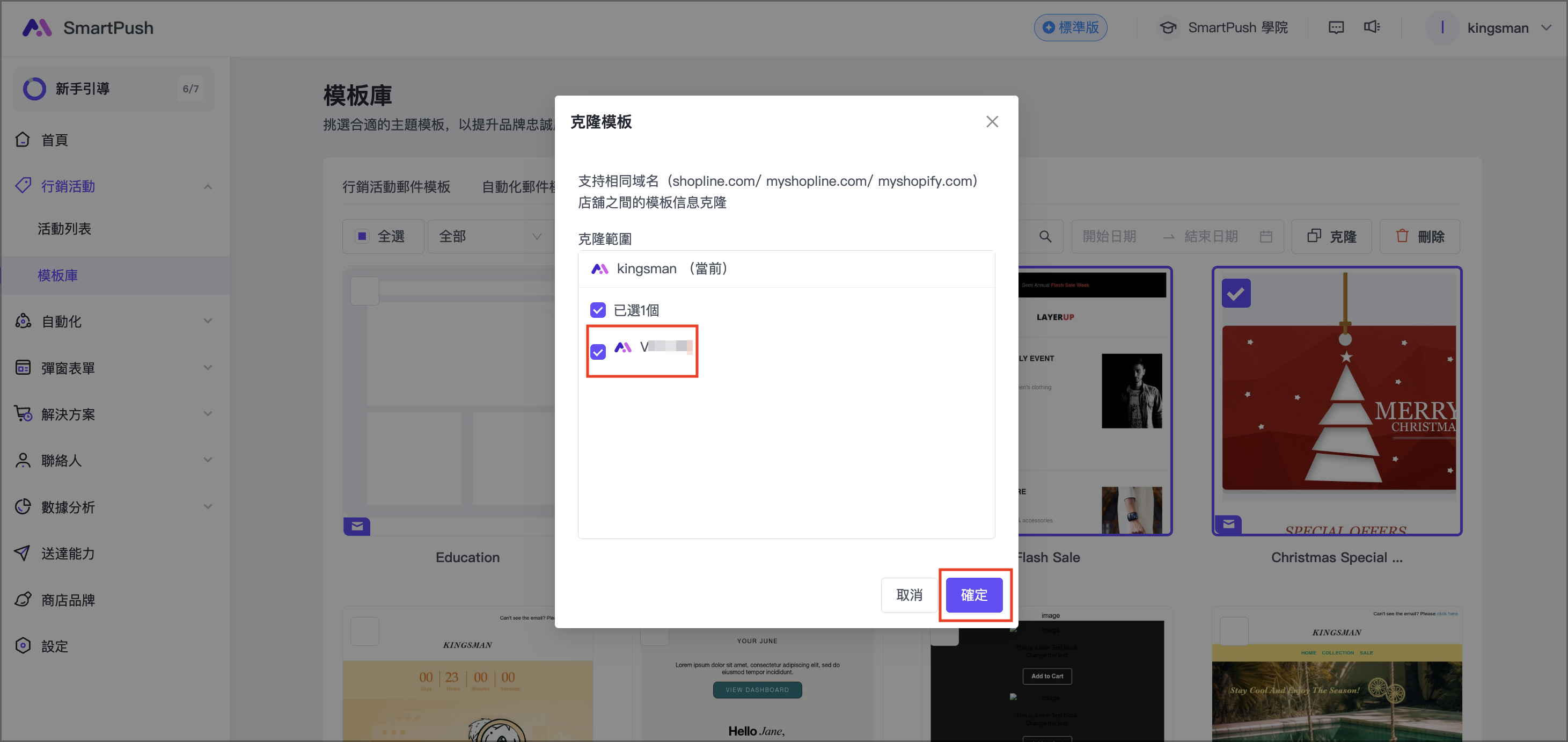Open 送達能力 deliverability icon
The image size is (1568, 742).
[23, 552]
